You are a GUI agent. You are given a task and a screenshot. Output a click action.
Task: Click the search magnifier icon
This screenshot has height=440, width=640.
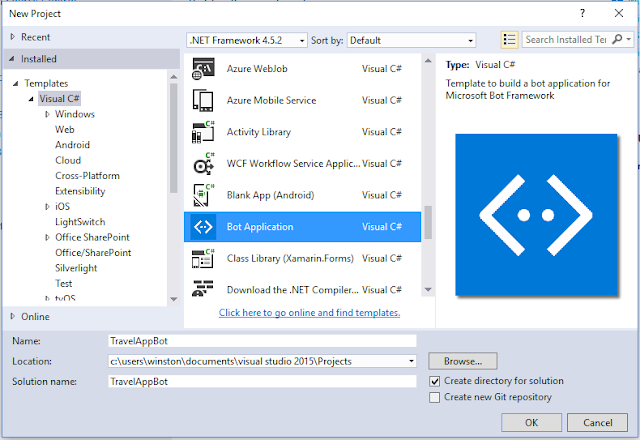pos(617,39)
